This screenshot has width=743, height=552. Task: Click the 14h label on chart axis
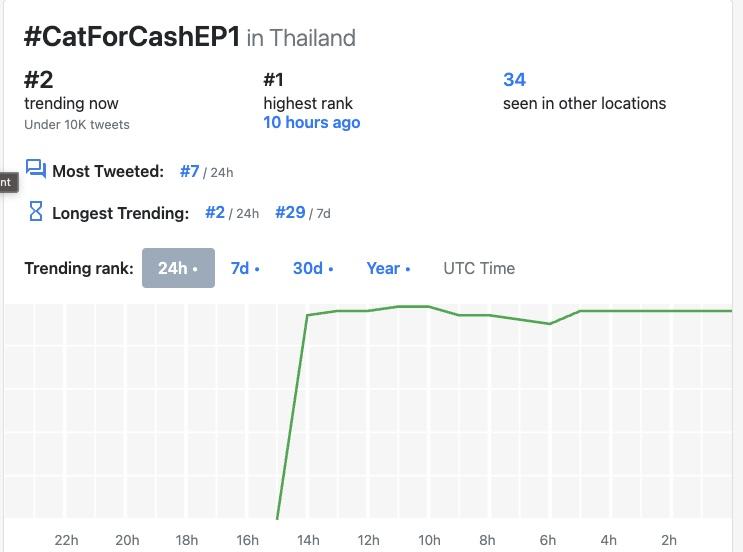click(307, 540)
